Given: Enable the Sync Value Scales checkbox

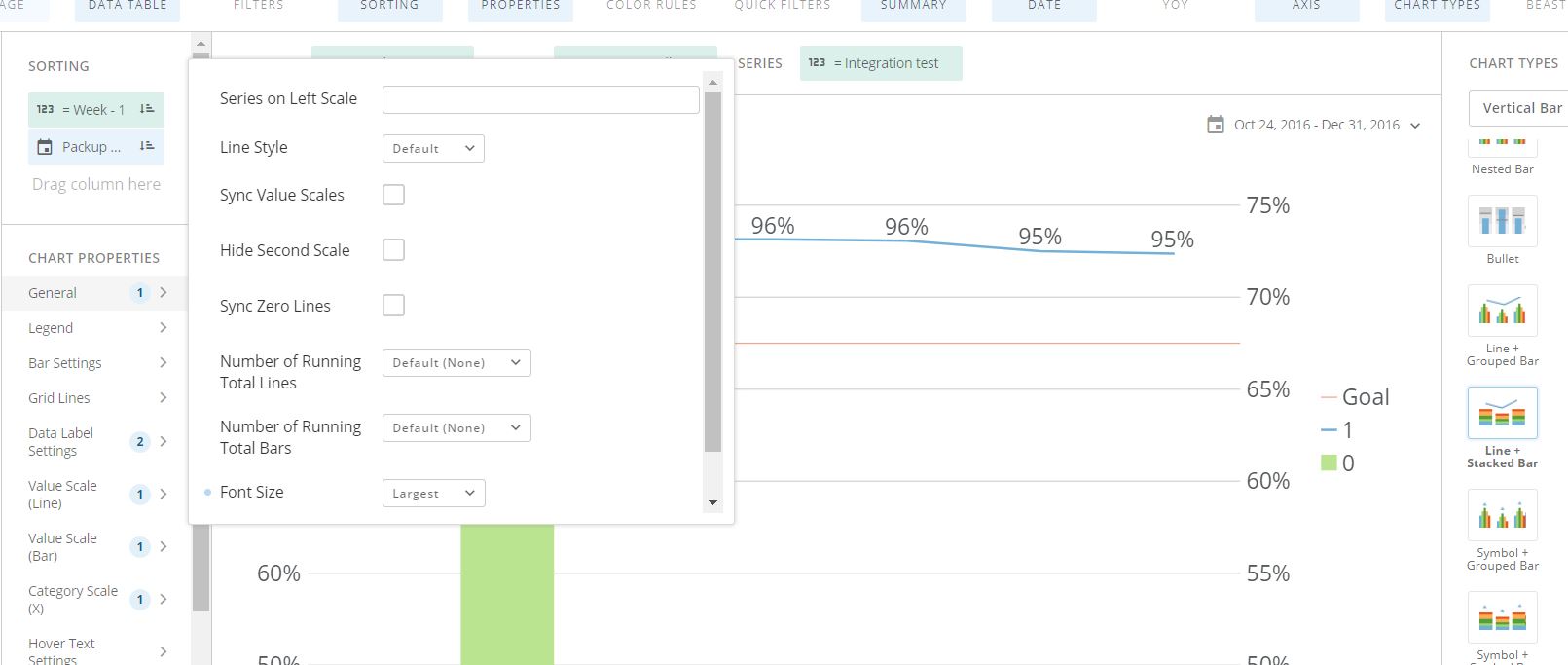Looking at the screenshot, I should (393, 195).
